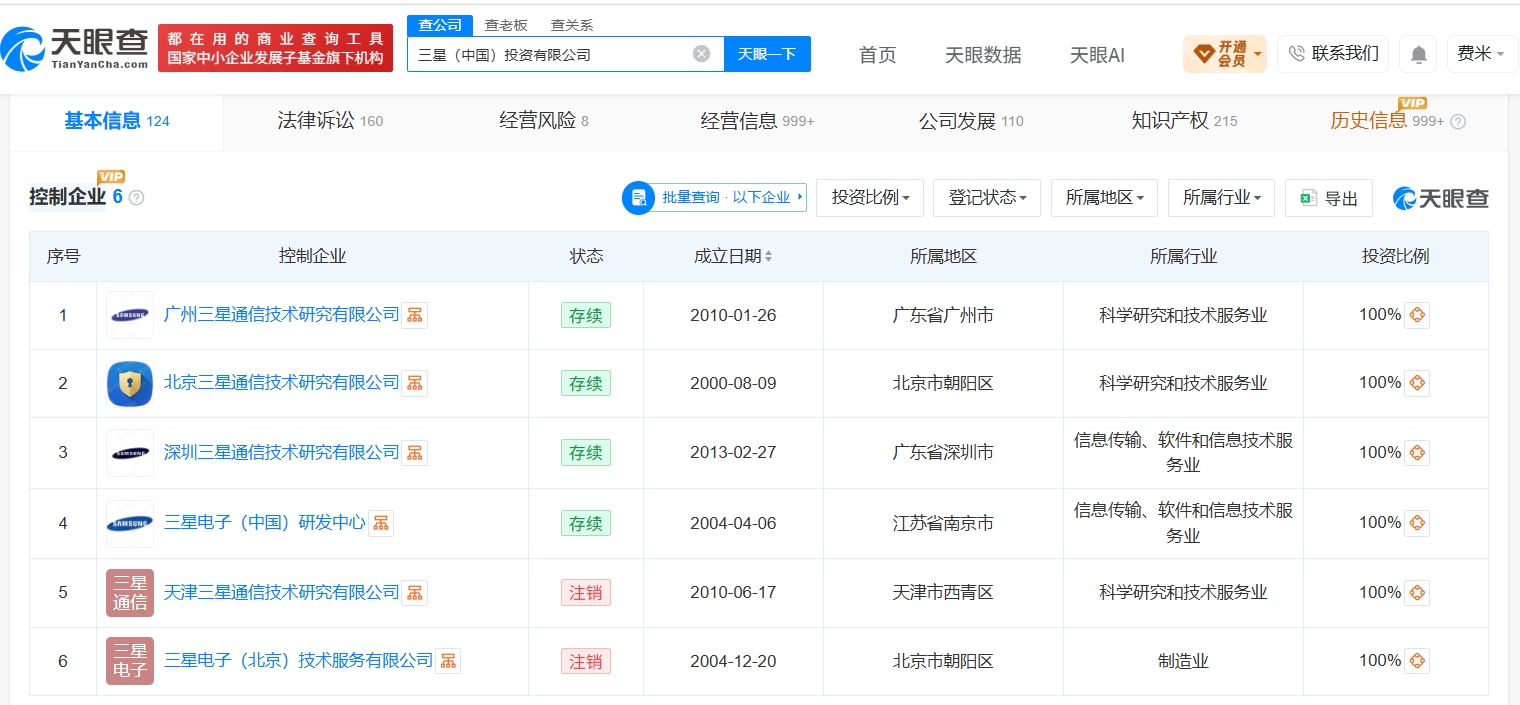The image size is (1520, 705).
Task: Open the 北京三星通信技术研究有限公司 company link
Action: pyautogui.click(x=281, y=383)
